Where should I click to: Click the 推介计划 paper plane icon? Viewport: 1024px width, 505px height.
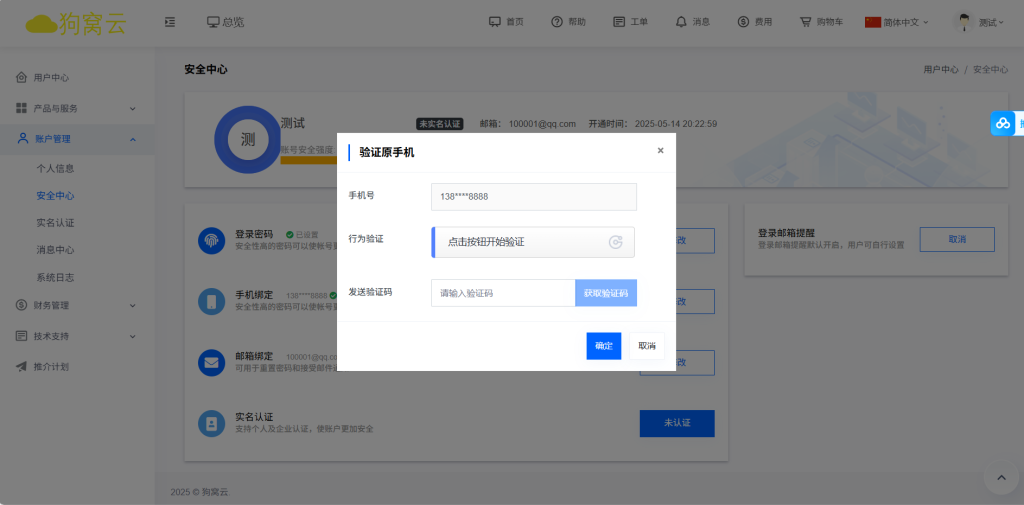coord(22,367)
